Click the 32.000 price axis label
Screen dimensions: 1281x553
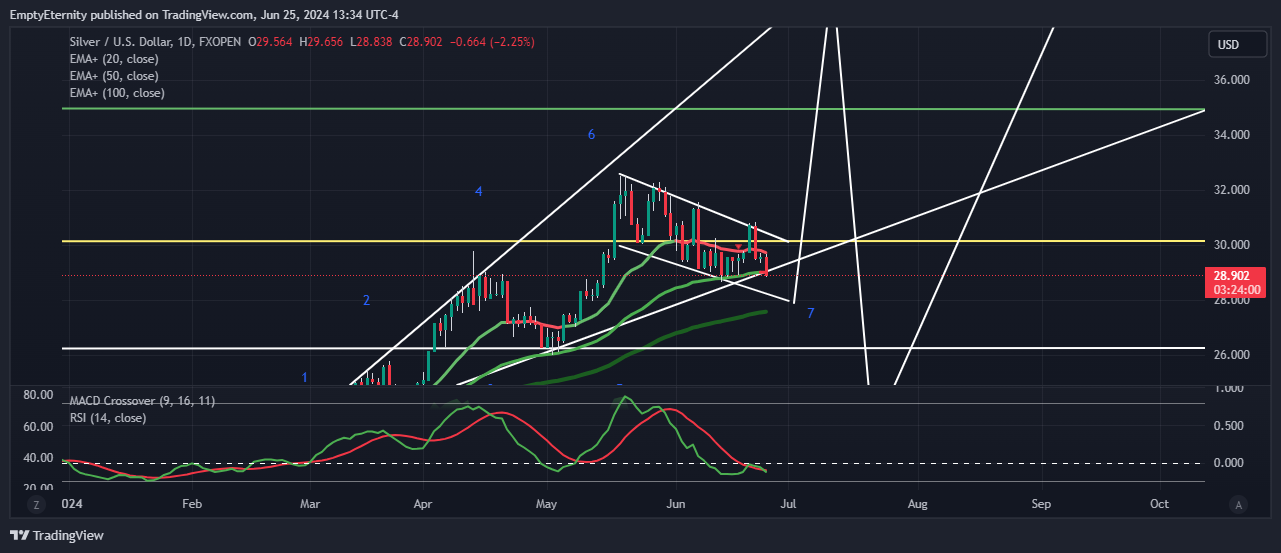(1231, 190)
